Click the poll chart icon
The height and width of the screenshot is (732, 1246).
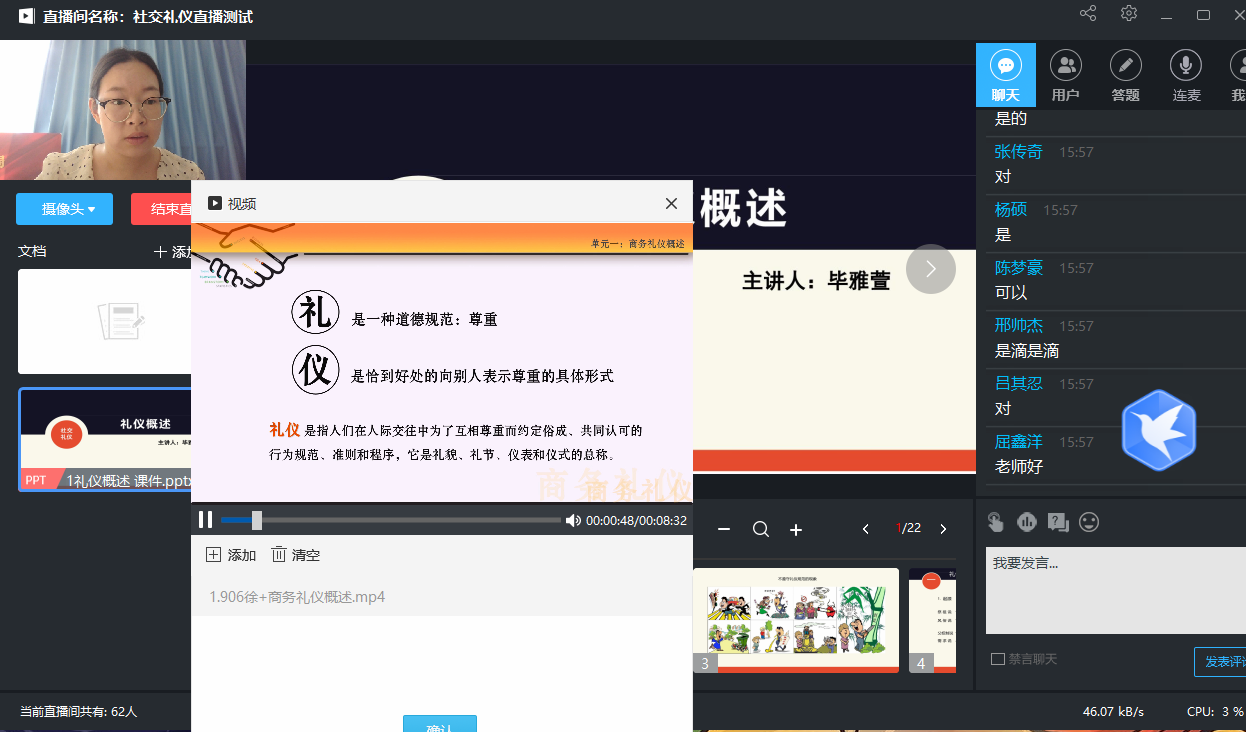click(x=1026, y=522)
